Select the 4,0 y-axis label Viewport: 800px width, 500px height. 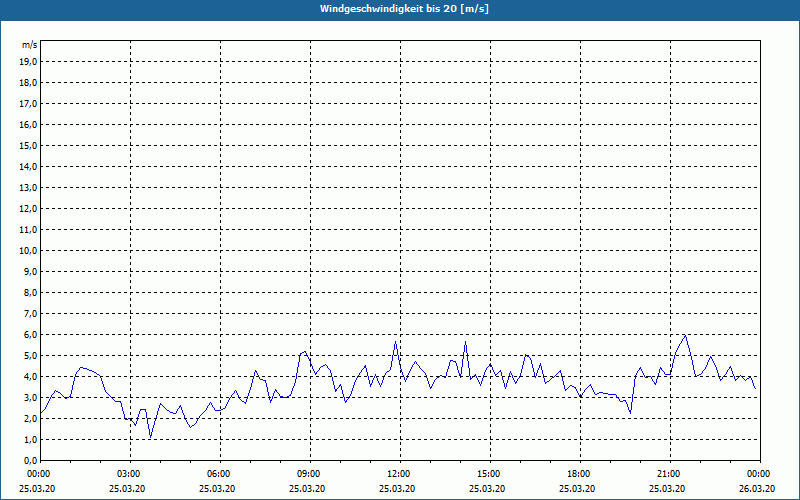click(31, 377)
